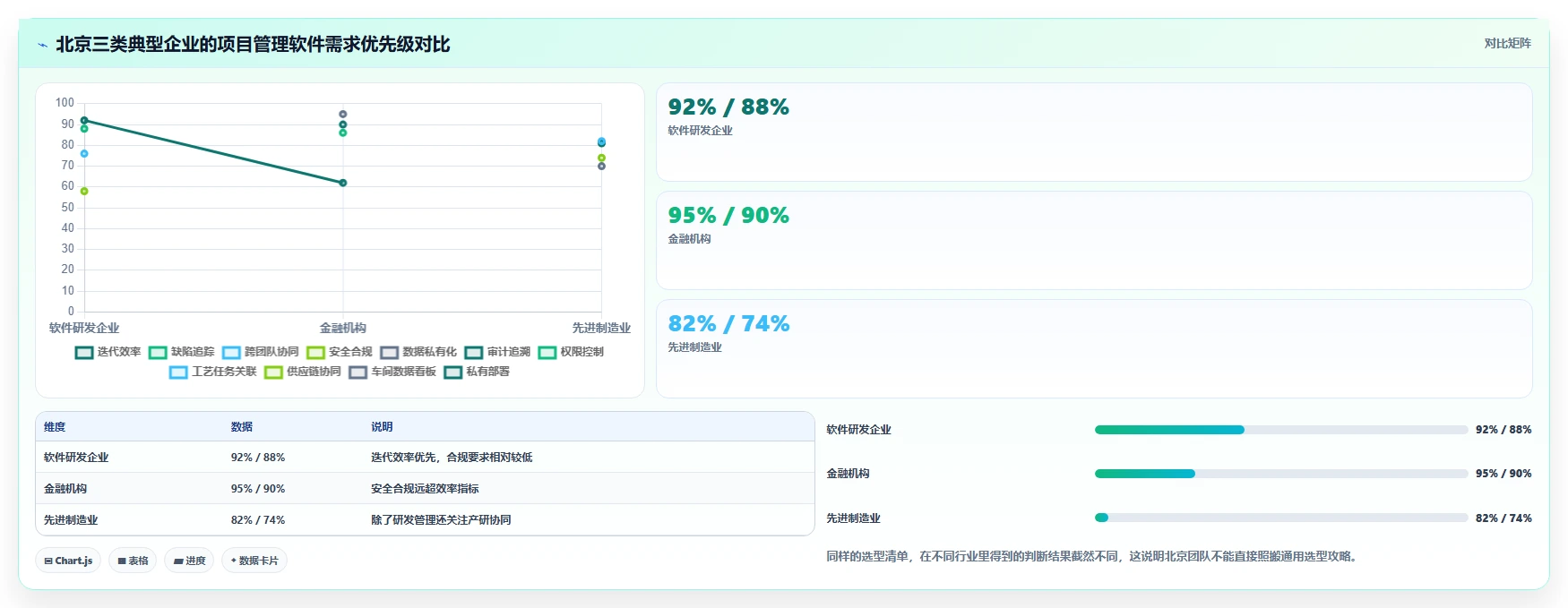Click the 软件研发企业 table row cell
1568x608 pixels.
76,458
